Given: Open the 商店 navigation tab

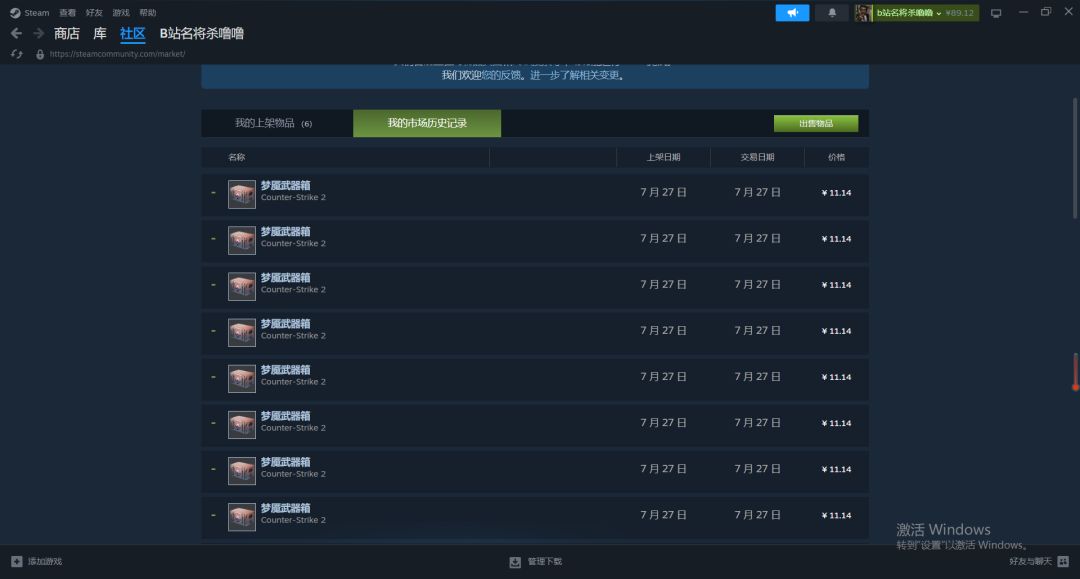Looking at the screenshot, I should [x=67, y=33].
